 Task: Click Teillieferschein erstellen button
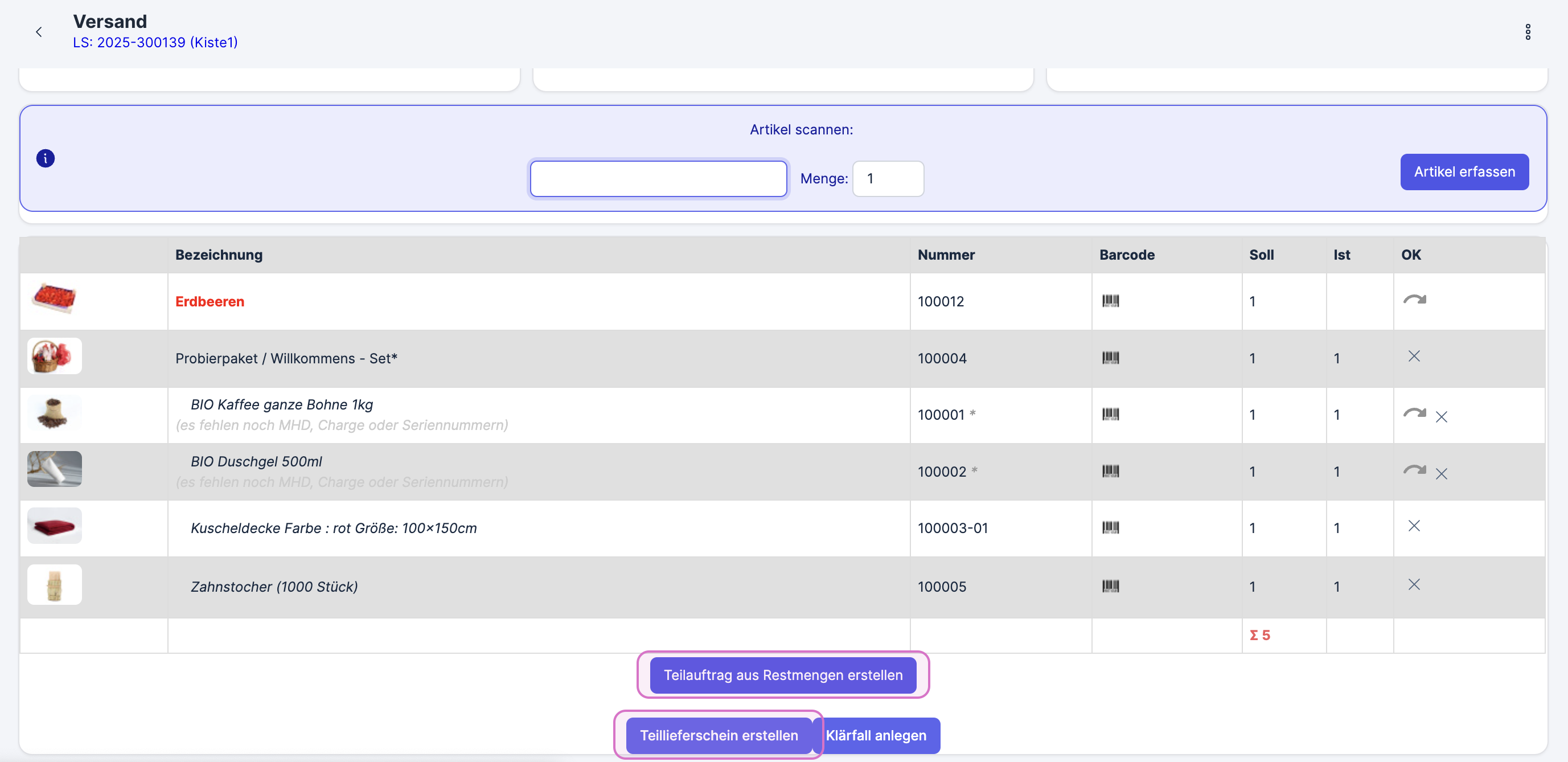point(719,735)
